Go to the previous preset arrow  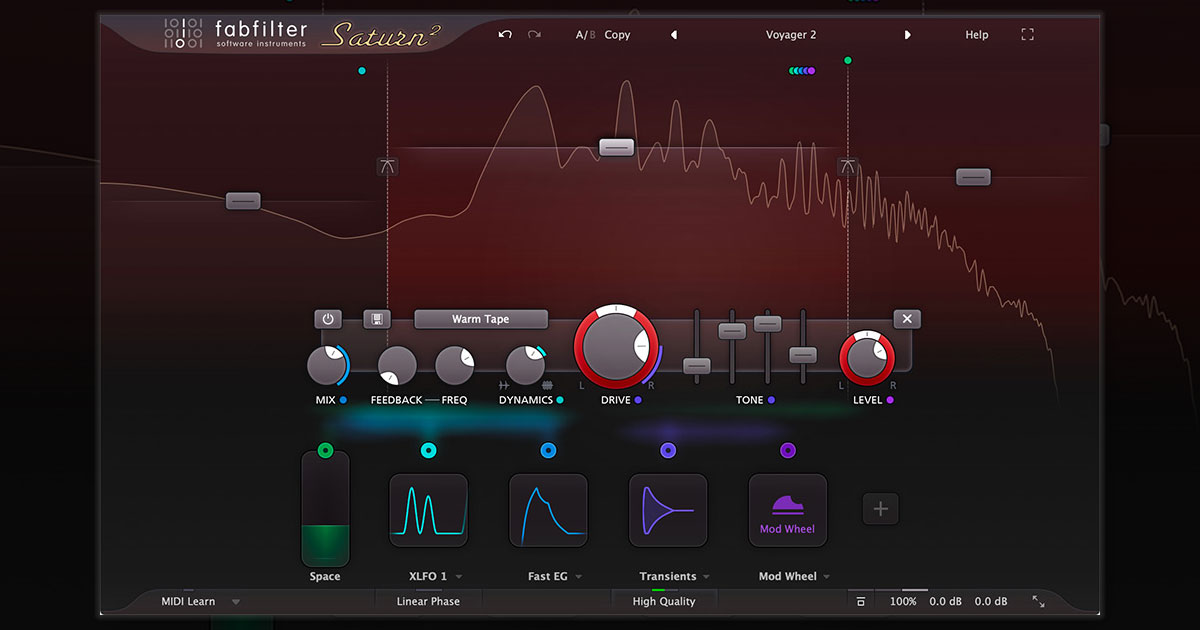point(674,35)
